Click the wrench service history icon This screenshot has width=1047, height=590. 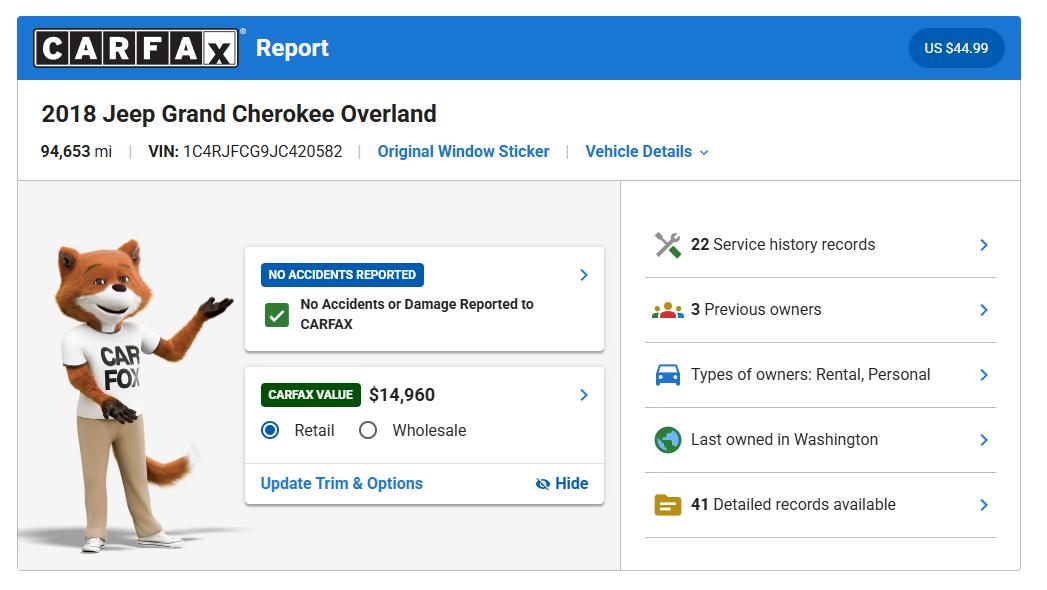[x=667, y=245]
